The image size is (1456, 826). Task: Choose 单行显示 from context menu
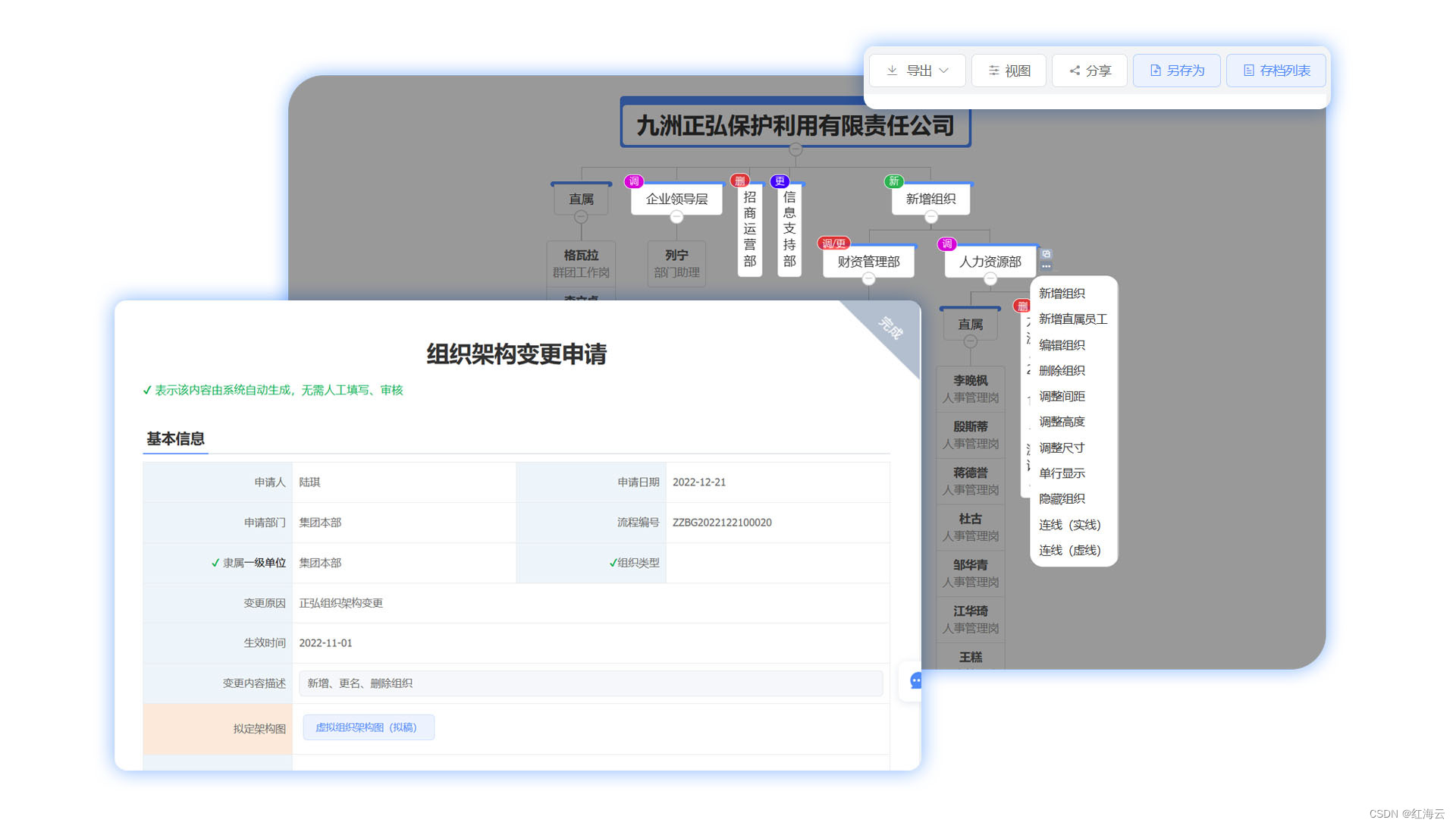point(1062,473)
